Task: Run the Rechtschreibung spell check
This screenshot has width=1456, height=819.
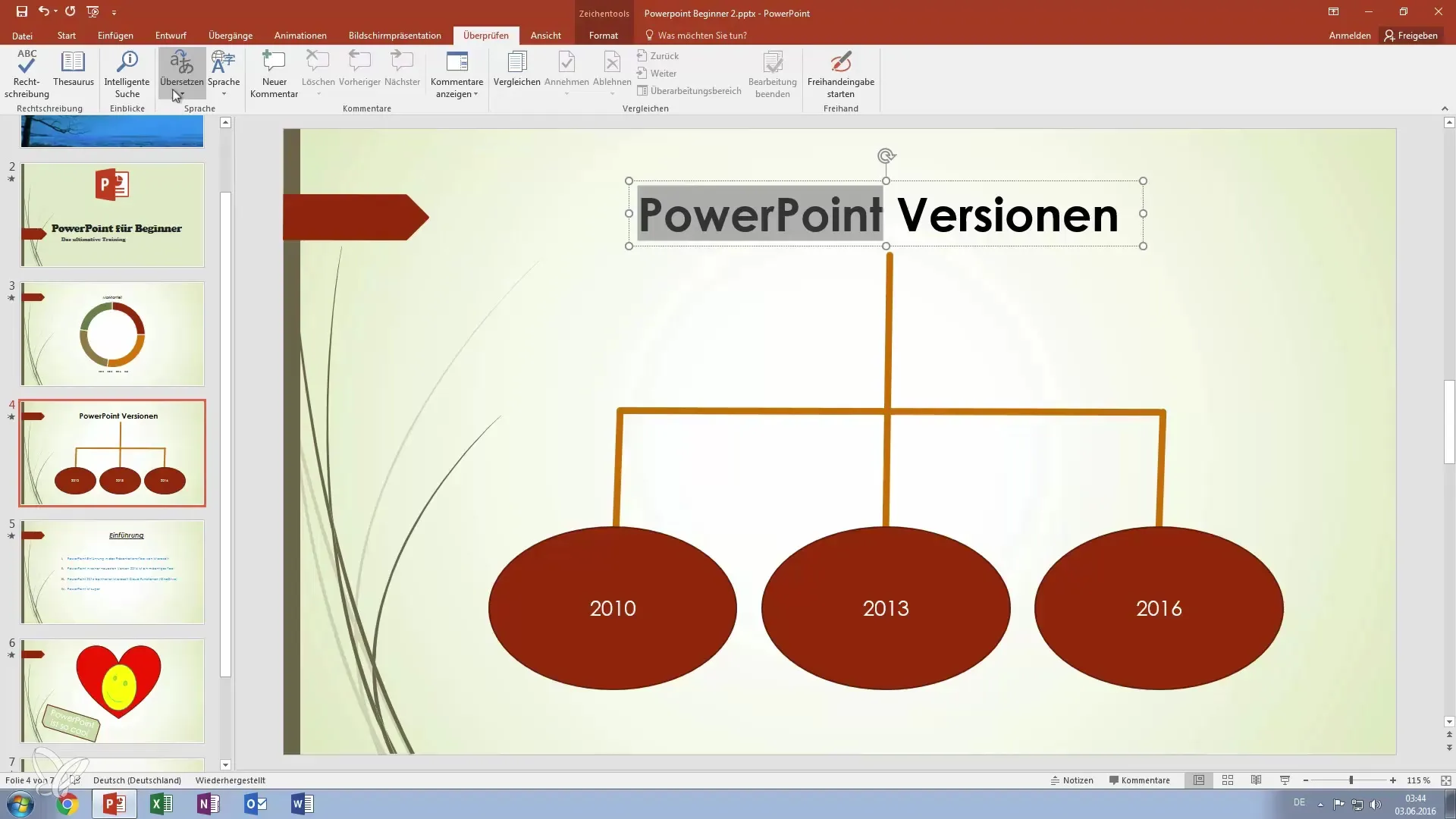Action: [27, 74]
